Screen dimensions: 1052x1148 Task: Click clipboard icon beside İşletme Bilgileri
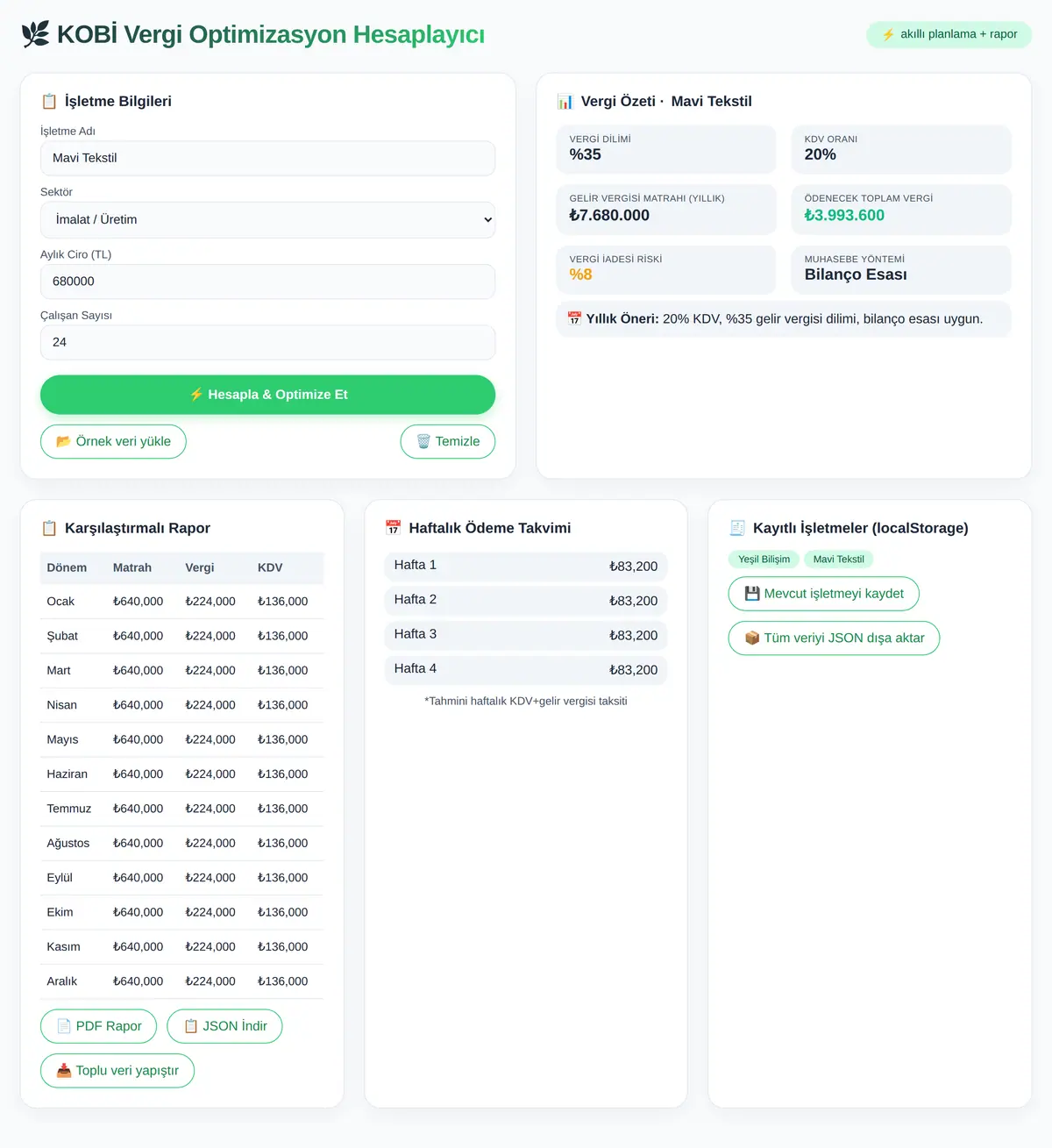[x=49, y=101]
